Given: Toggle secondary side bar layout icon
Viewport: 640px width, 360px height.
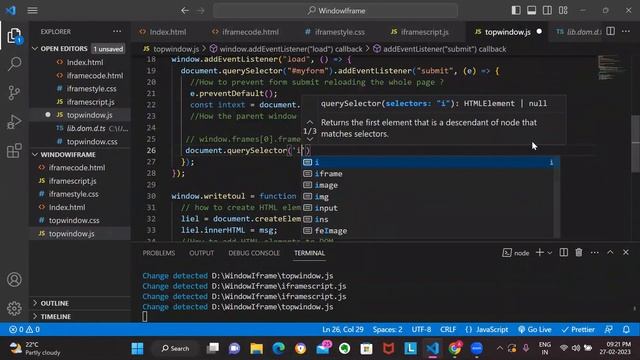Looking at the screenshot, I should 547,10.
